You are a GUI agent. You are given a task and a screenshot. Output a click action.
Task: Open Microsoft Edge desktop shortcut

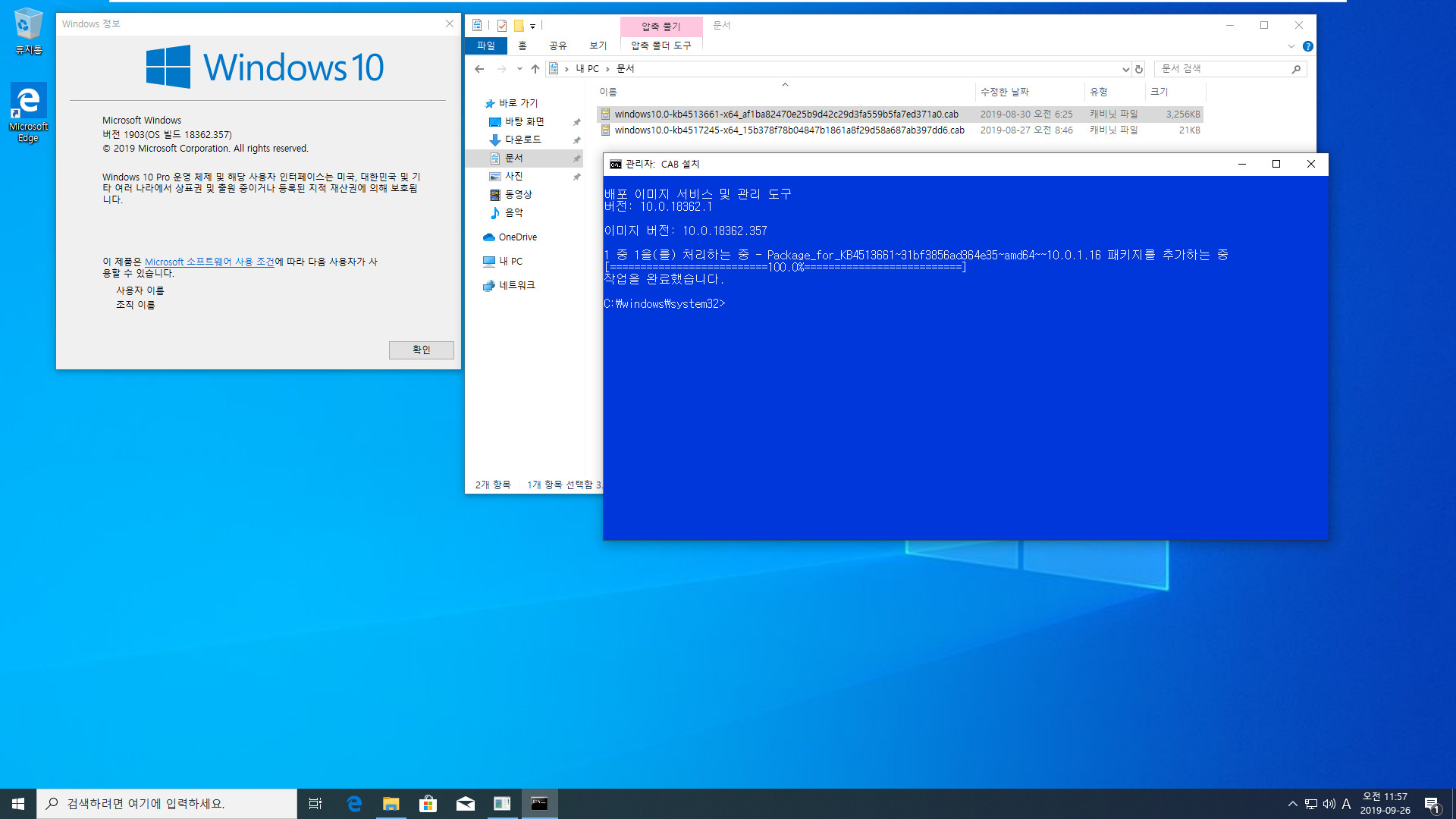tap(29, 112)
